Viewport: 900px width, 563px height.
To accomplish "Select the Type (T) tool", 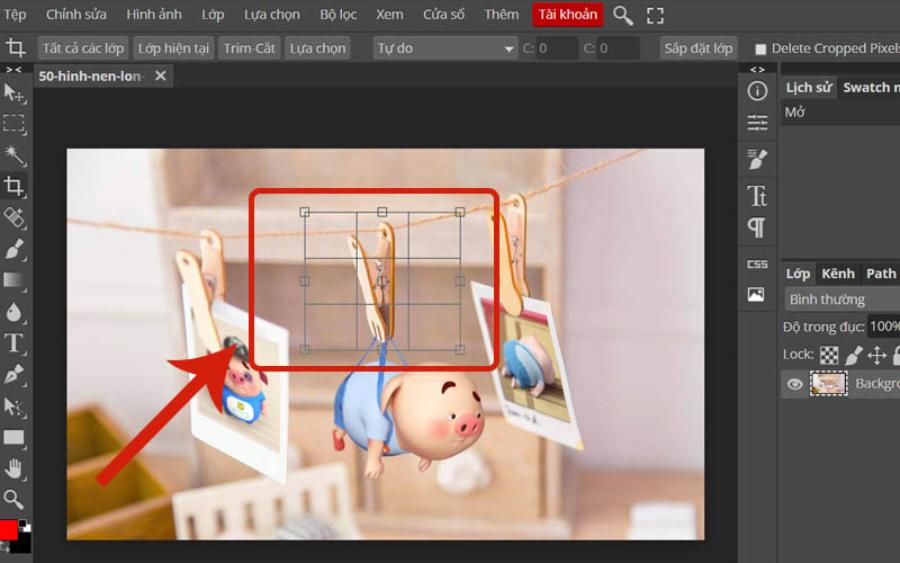I will [x=14, y=343].
